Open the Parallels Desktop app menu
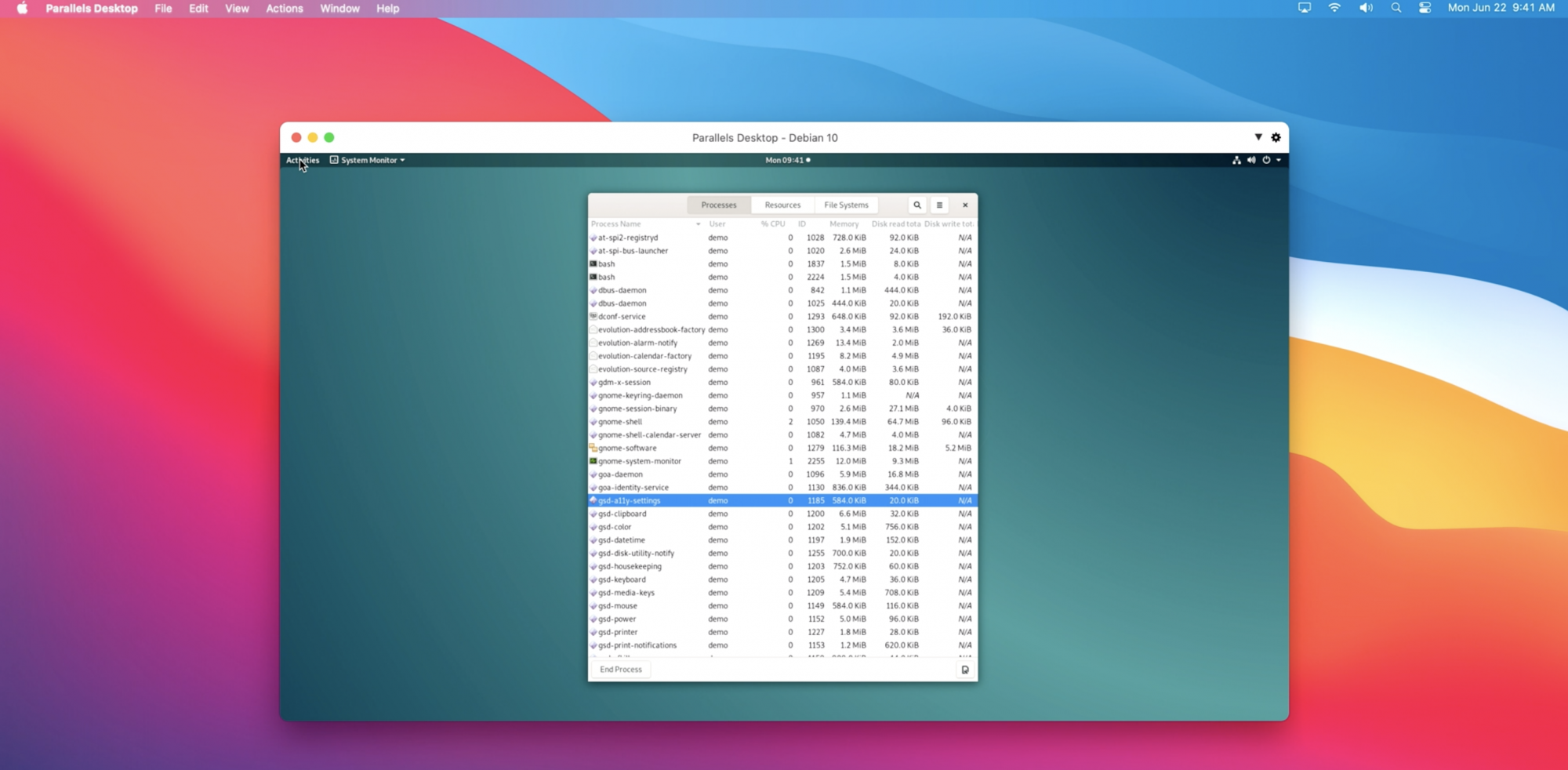 (x=92, y=8)
